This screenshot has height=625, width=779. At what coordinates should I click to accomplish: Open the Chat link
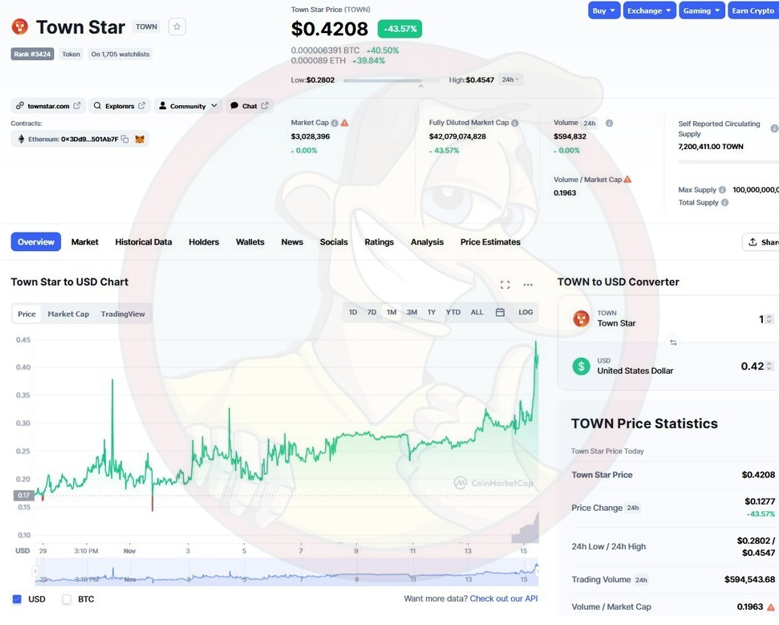[249, 106]
